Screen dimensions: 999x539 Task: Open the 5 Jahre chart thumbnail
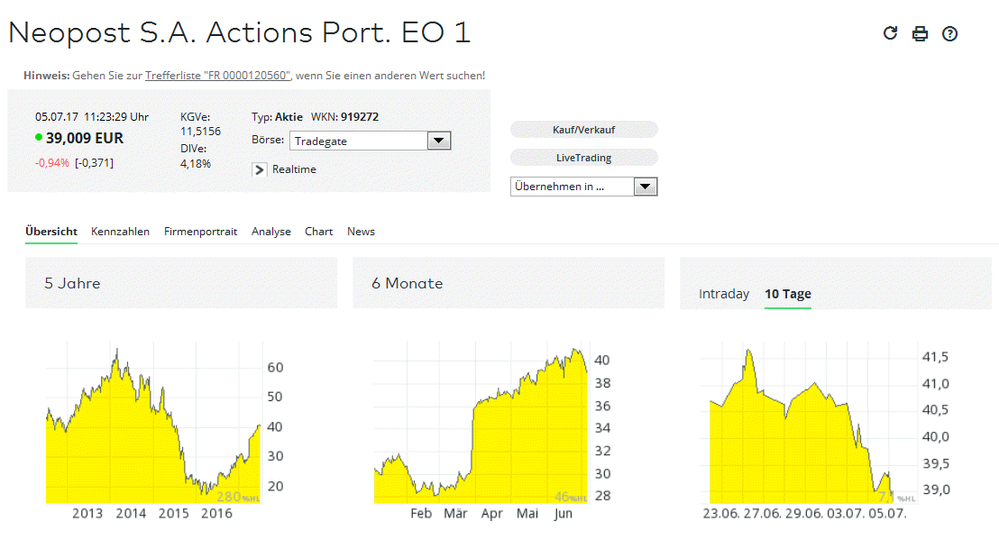[x=155, y=425]
